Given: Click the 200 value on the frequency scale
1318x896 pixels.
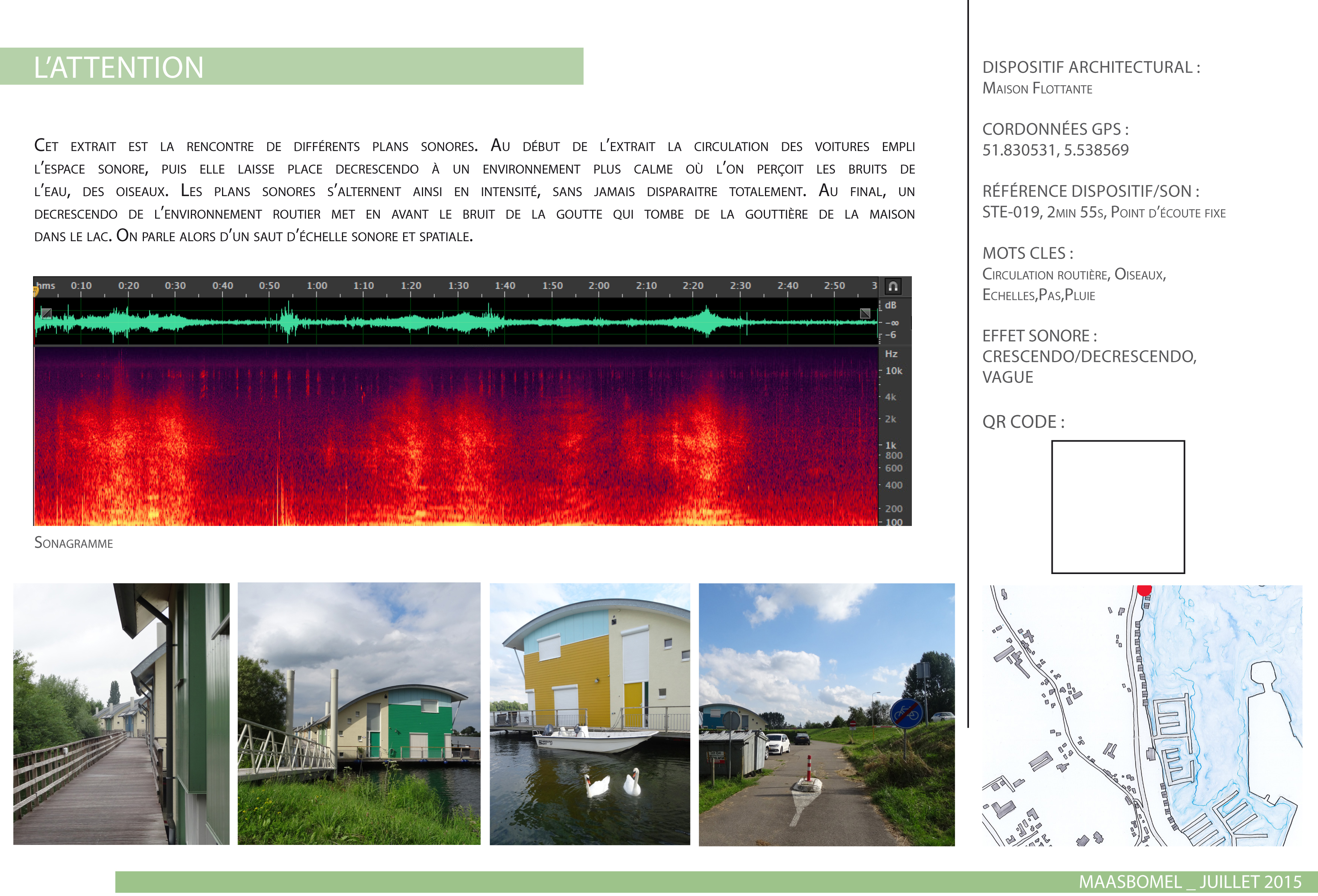Looking at the screenshot, I should [x=893, y=509].
